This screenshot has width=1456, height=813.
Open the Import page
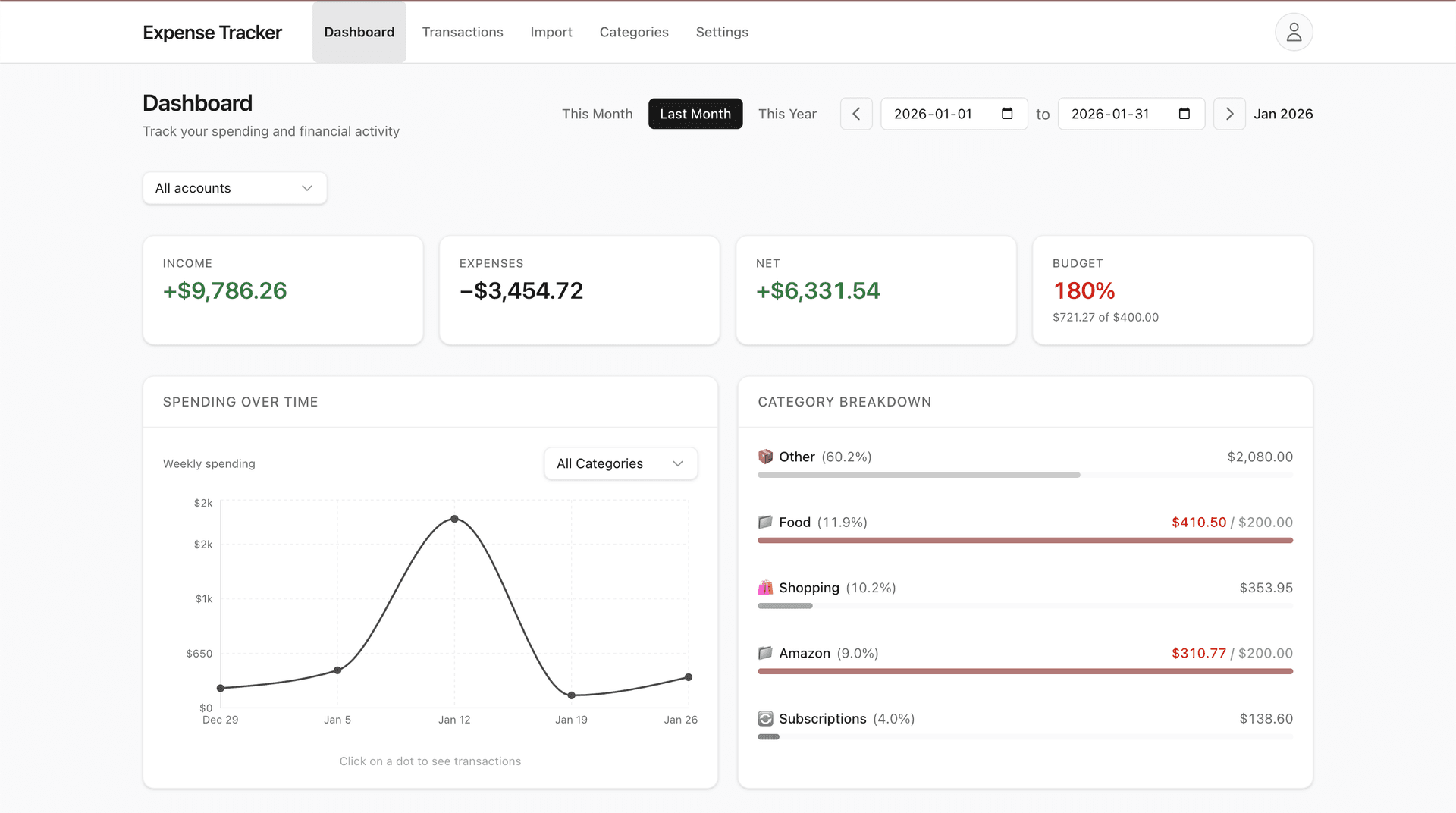[551, 32]
